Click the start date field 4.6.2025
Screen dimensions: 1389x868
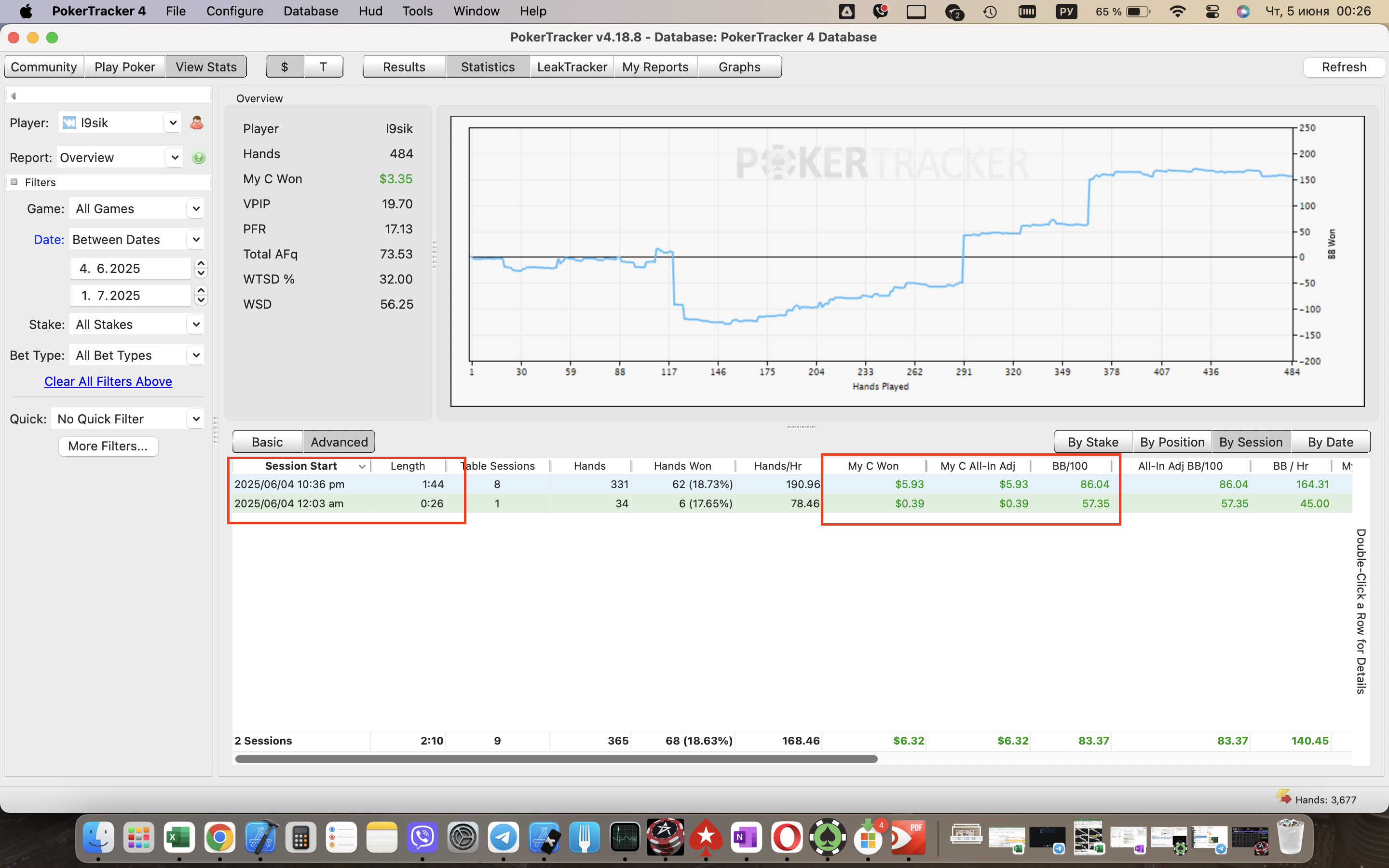coord(130,268)
